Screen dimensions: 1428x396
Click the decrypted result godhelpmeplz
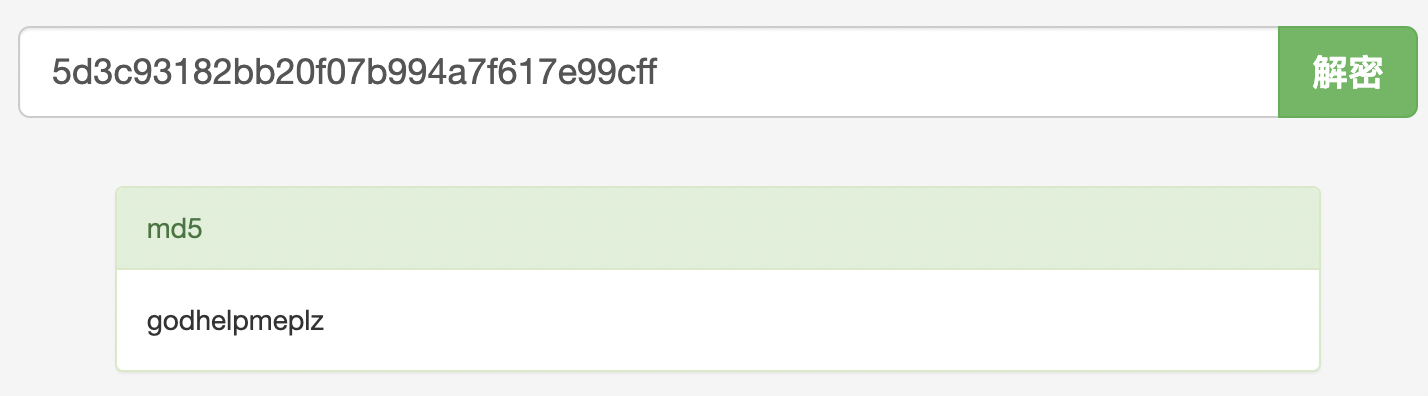pos(235,323)
